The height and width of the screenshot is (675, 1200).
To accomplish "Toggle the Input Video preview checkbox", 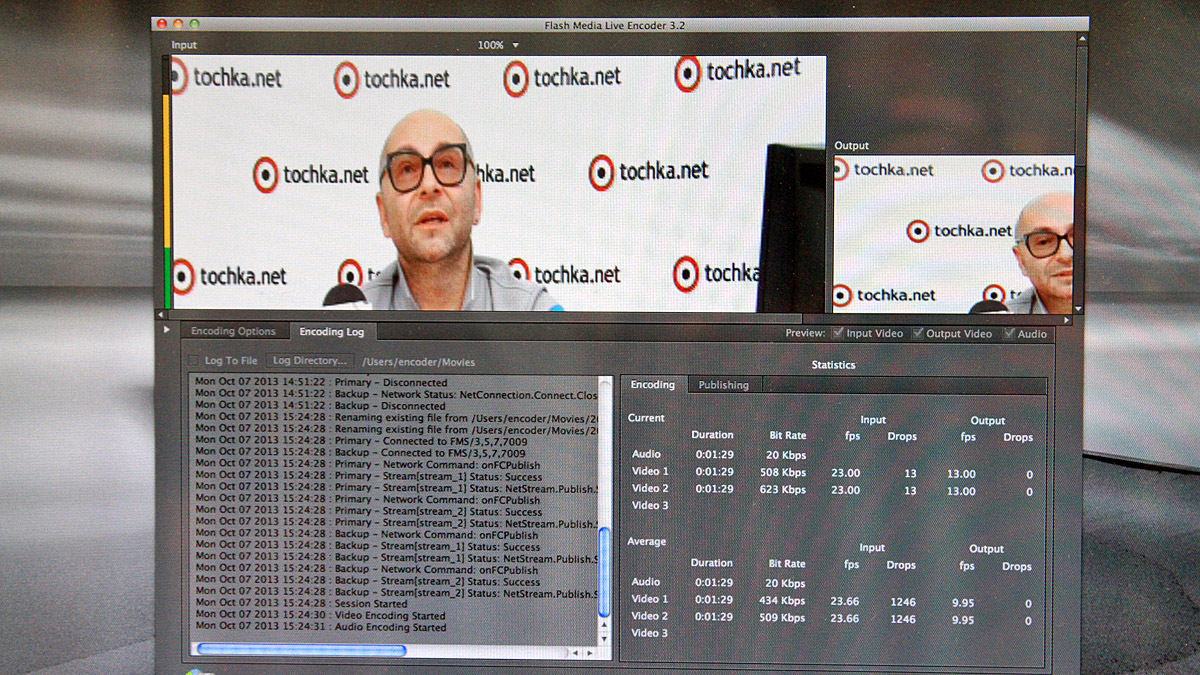I will [x=839, y=334].
